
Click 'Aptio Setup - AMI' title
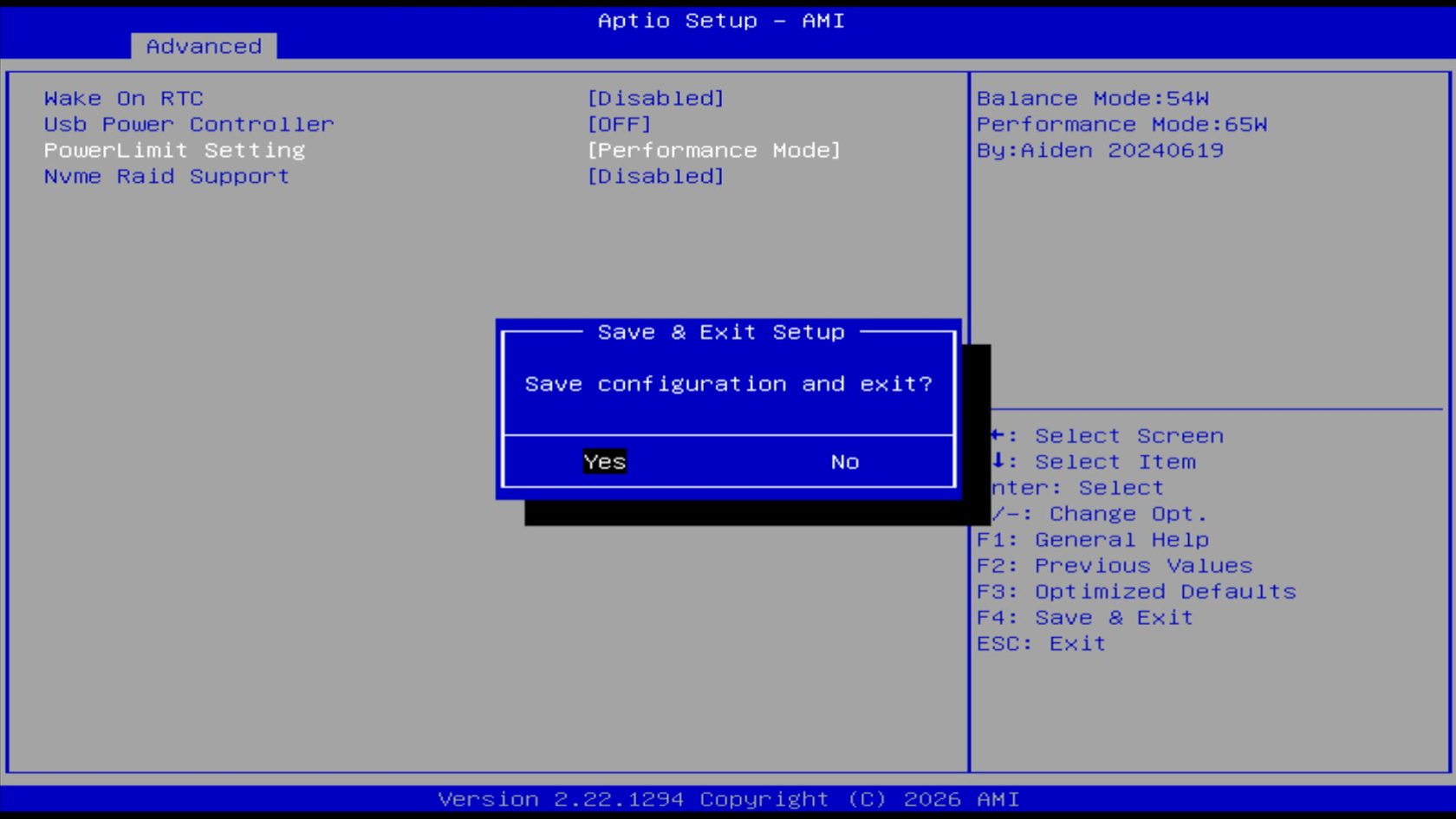click(721, 21)
